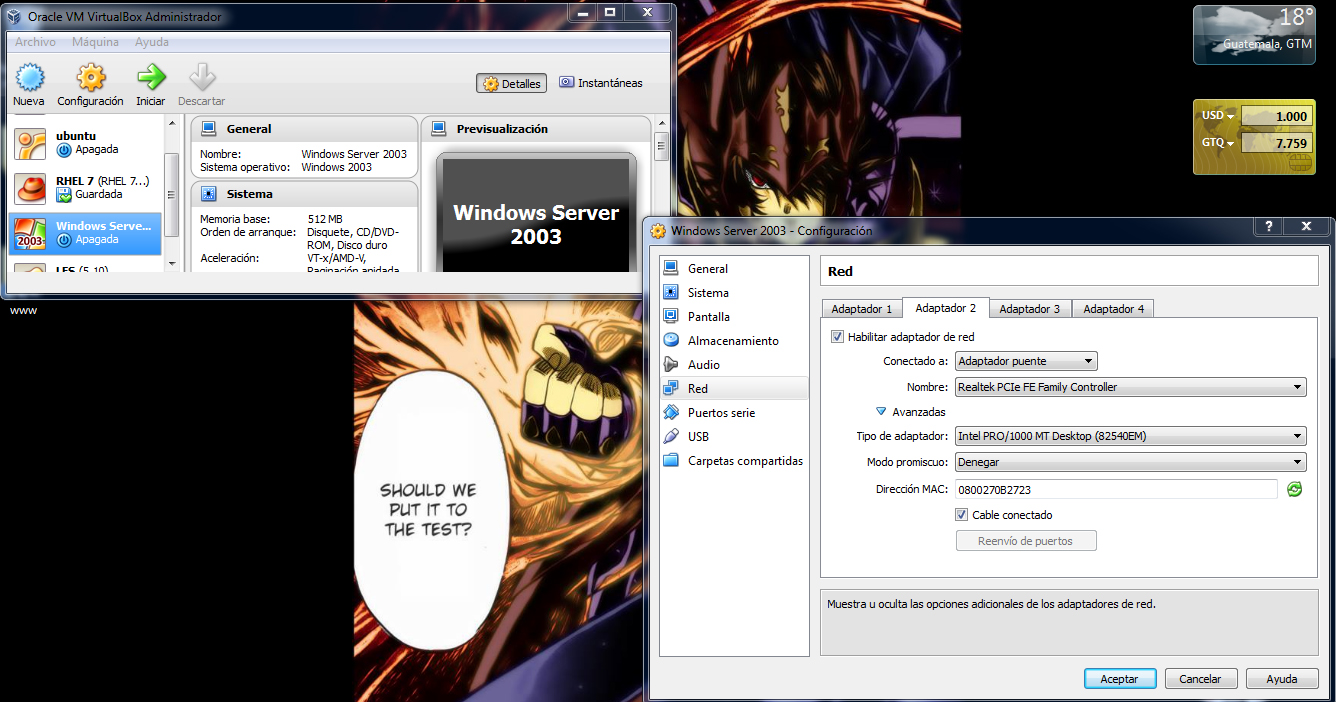Image resolution: width=1336 pixels, height=702 pixels.
Task: Open the Ayuda menu in VirtualBox
Action: coord(152,42)
